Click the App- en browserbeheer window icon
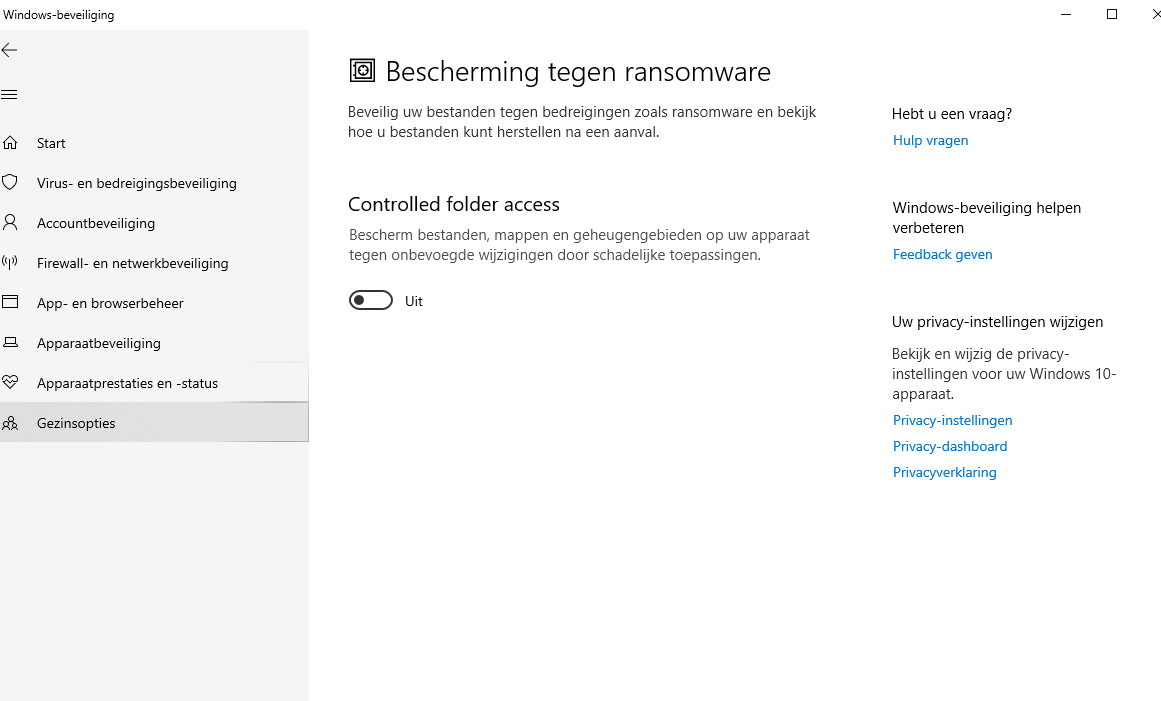1161x701 pixels. [x=10, y=303]
